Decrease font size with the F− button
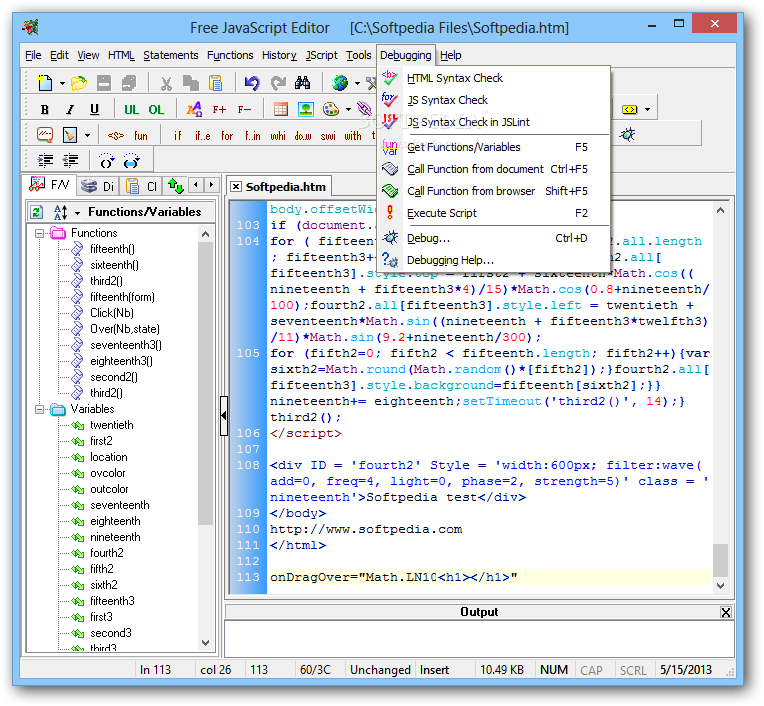The image size is (764, 706). (x=244, y=109)
